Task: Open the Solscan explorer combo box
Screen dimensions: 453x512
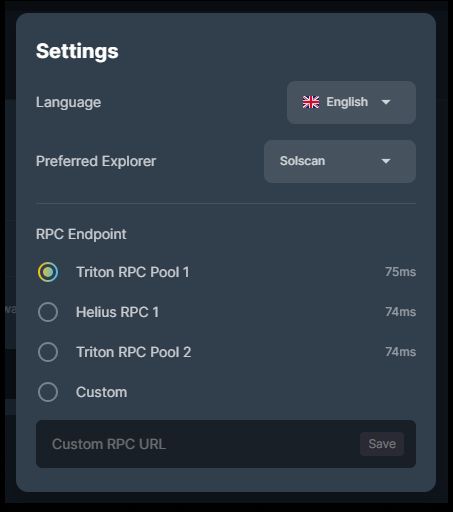Action: (340, 161)
